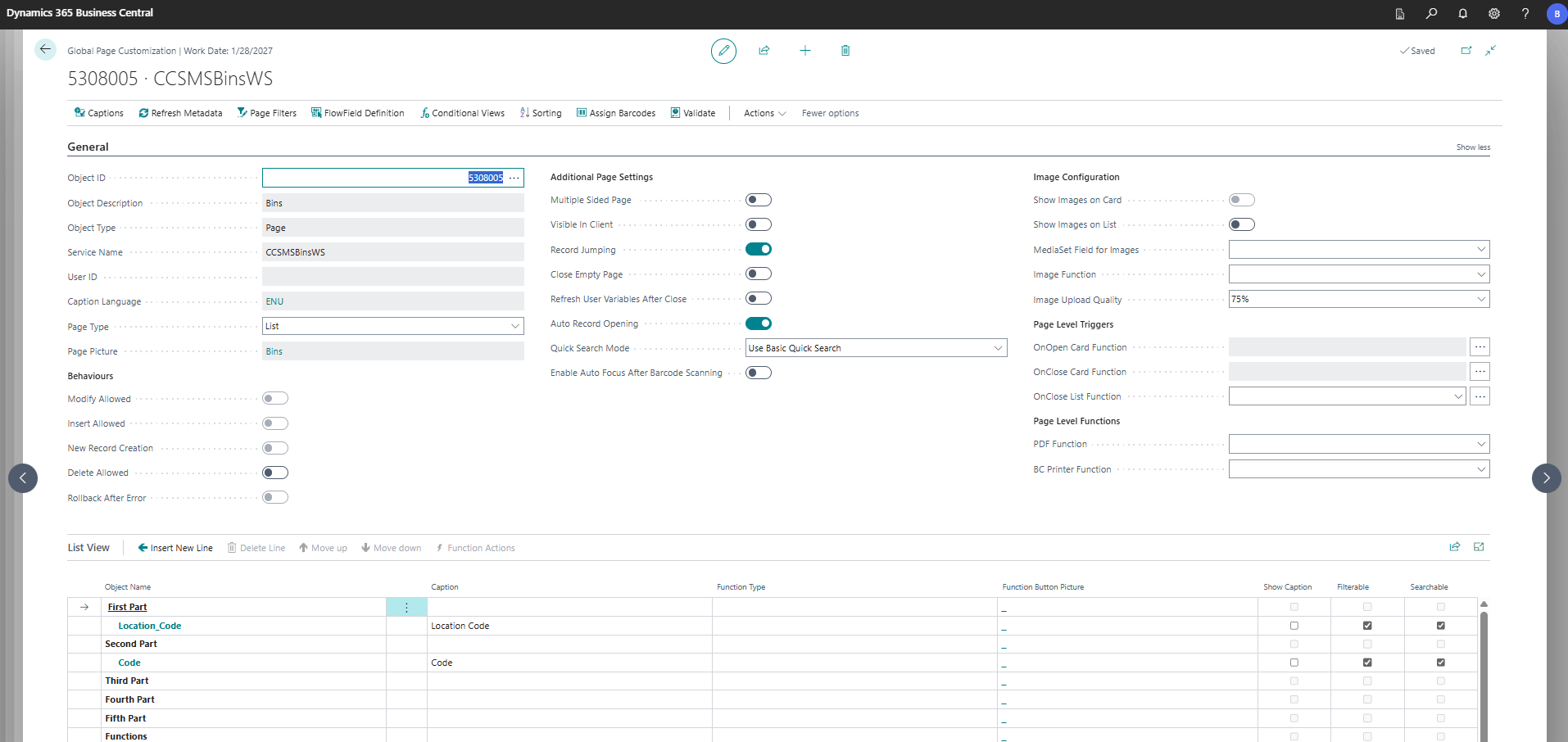Image resolution: width=1568 pixels, height=742 pixels.
Task: Click Insert New Line in List View
Action: pyautogui.click(x=174, y=547)
